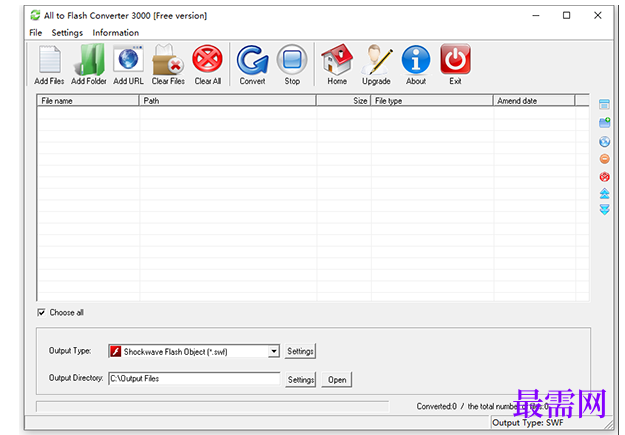Click the sidebar globe URL icon

pos(604,142)
